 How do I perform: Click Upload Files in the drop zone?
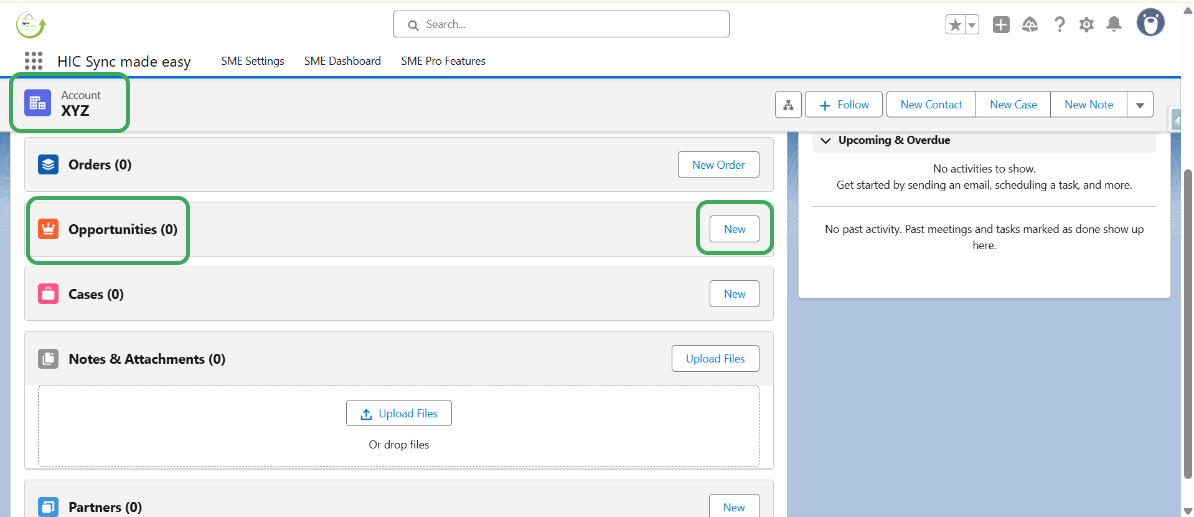399,413
